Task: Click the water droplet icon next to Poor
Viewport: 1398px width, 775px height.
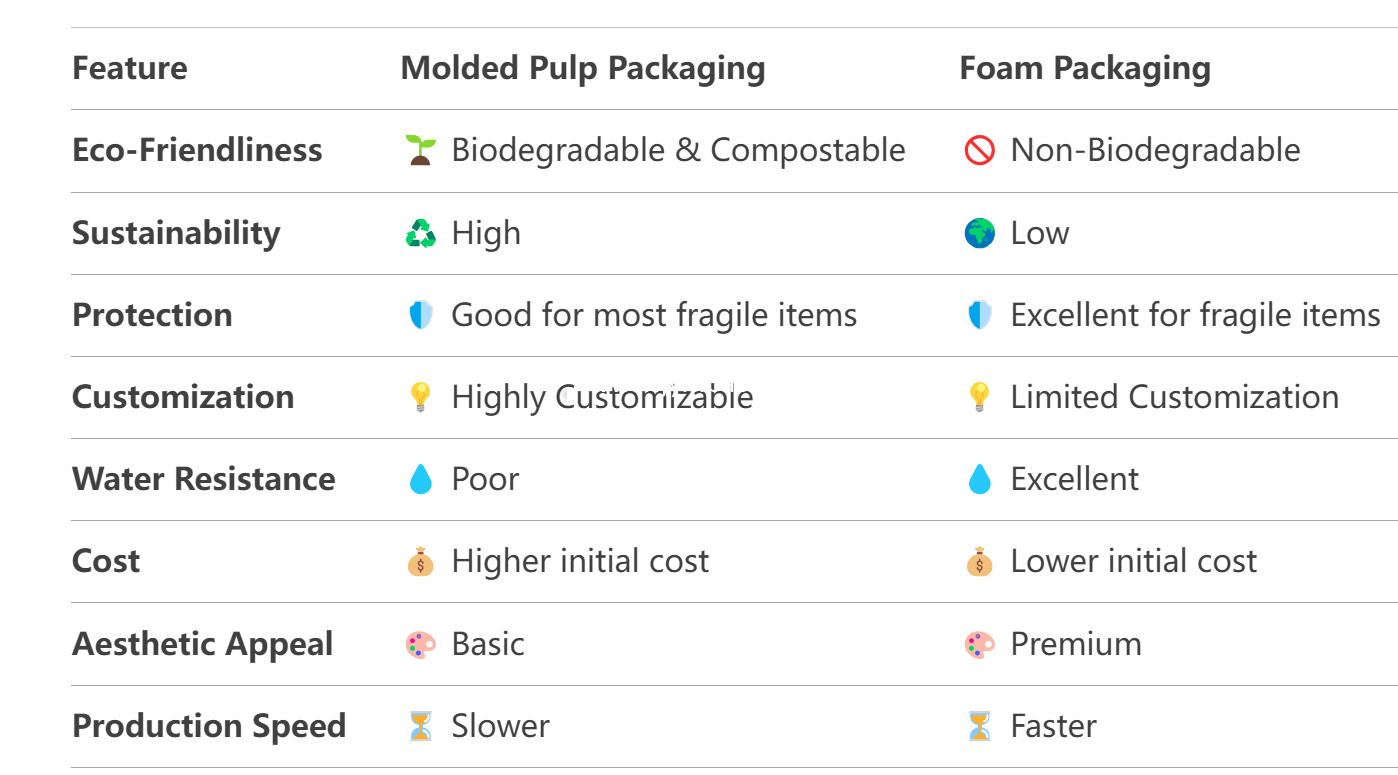Action: [421, 479]
